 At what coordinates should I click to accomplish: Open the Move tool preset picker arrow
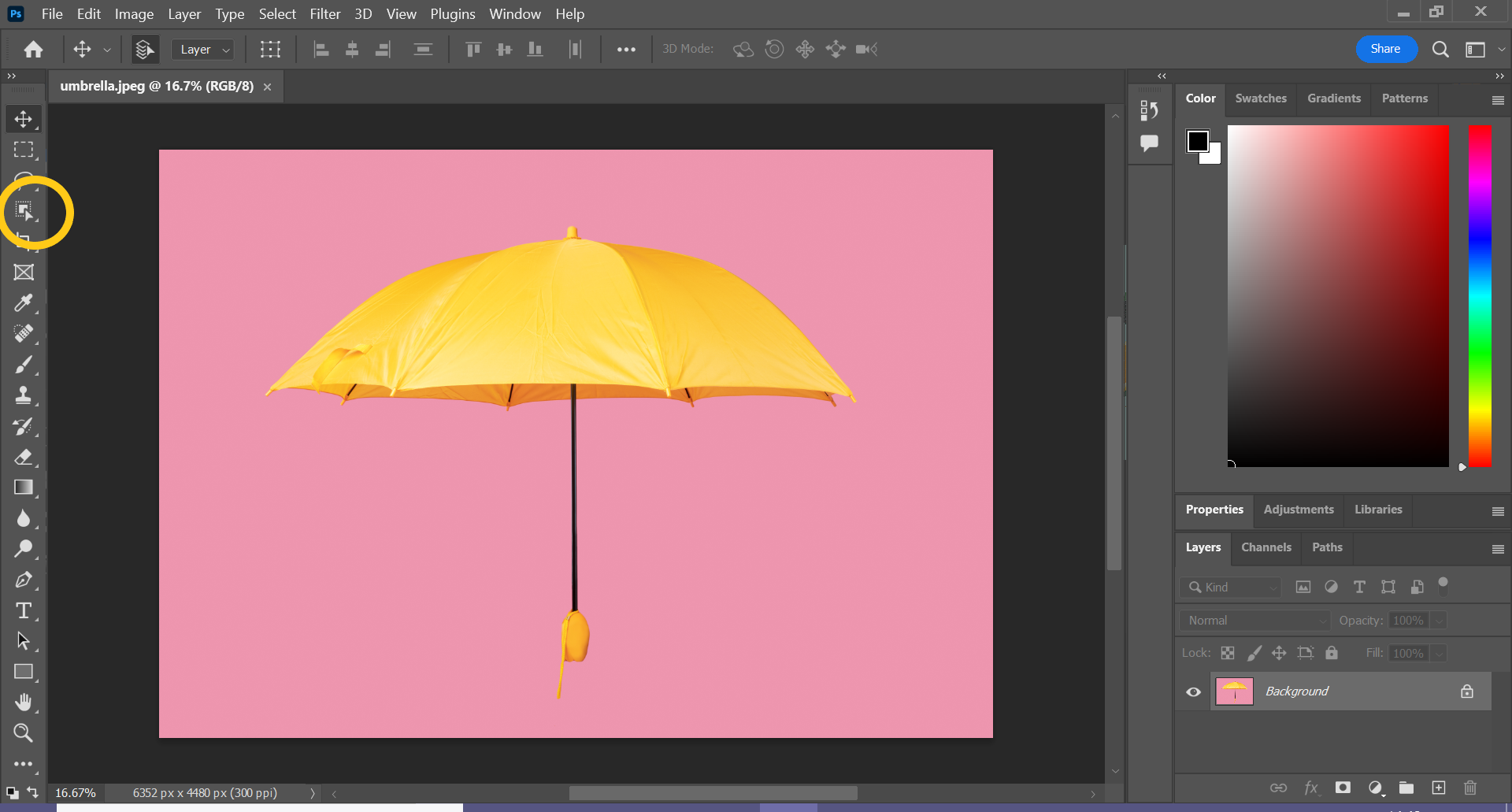107,50
